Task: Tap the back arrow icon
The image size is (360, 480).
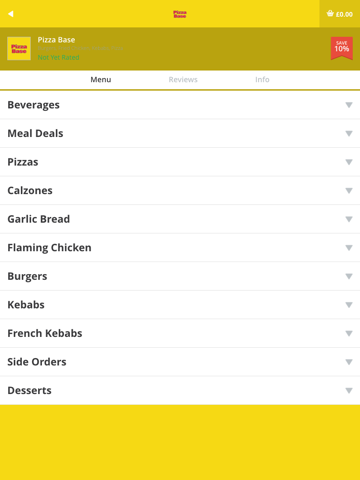Action: coord(11,14)
